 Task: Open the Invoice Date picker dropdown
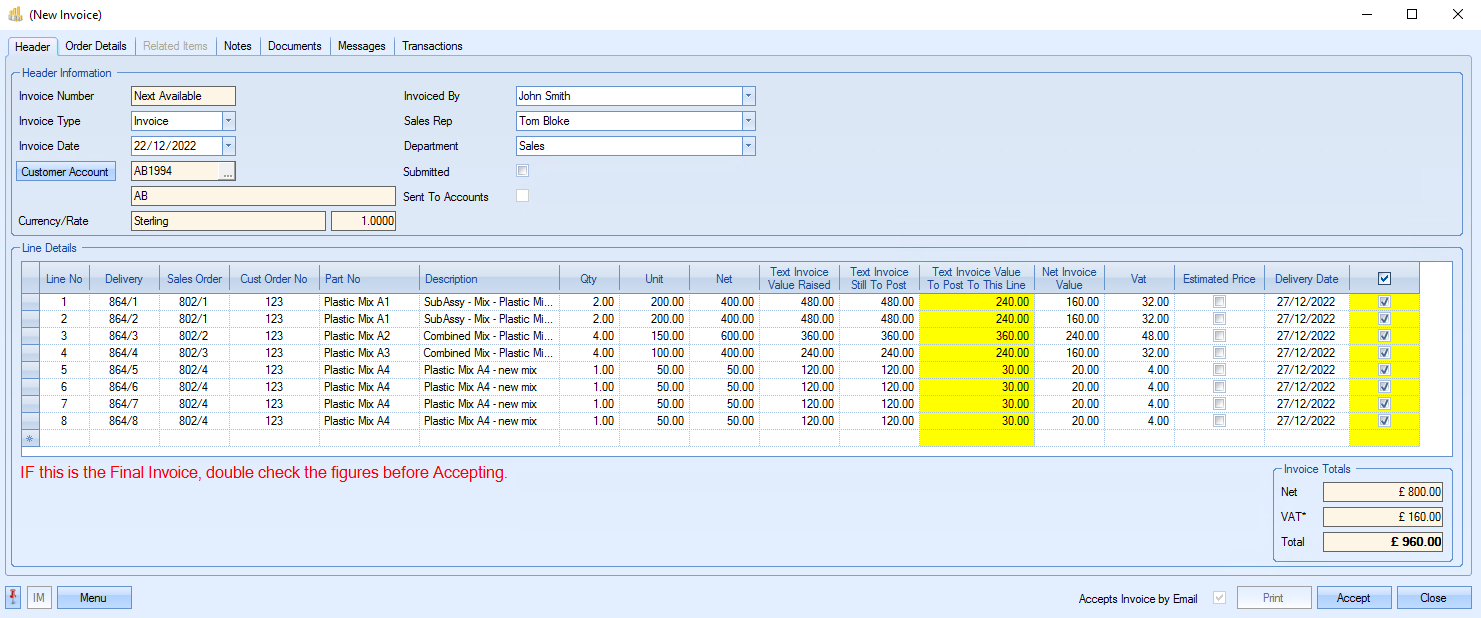click(228, 146)
